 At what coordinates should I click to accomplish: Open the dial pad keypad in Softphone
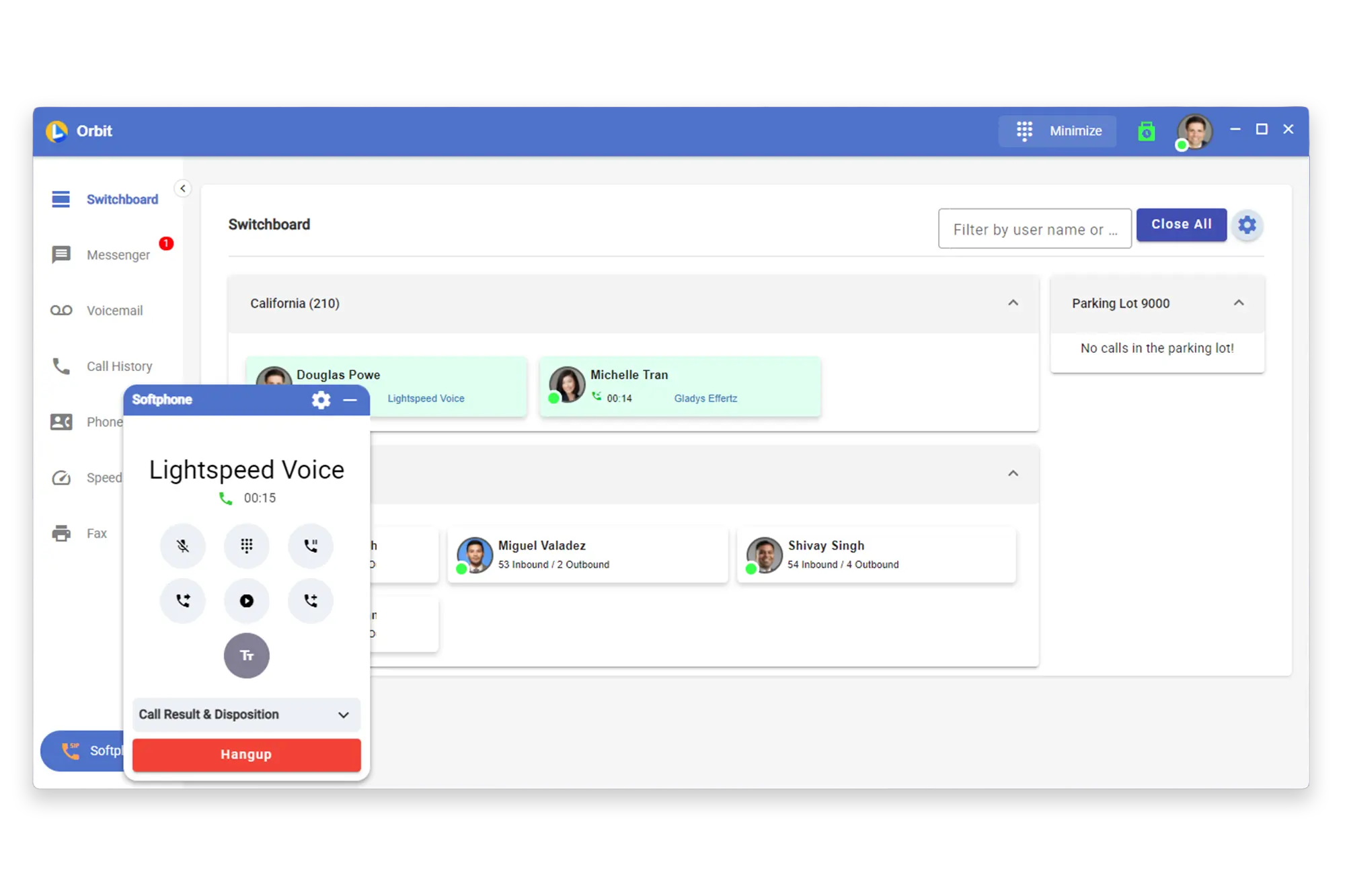coord(247,546)
